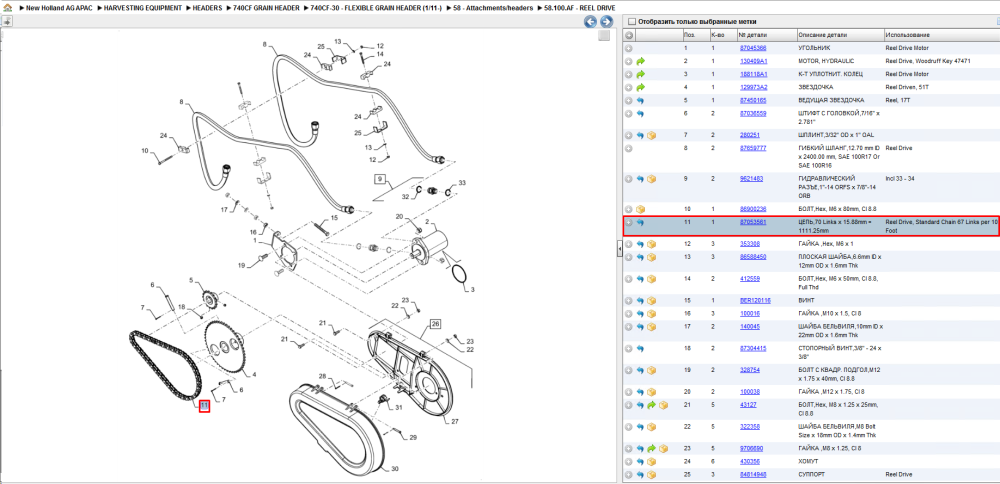Go to the home icon in breadcrumb
The width and height of the screenshot is (1000, 484).
(x=6, y=8)
